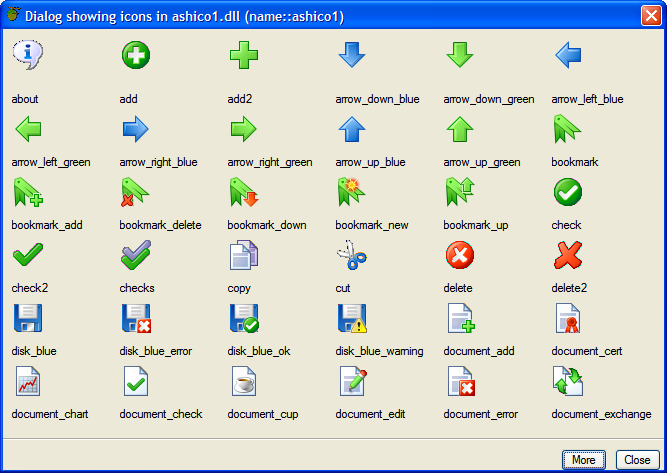Click the document_exchange icon
This screenshot has height=473, width=667.
pyautogui.click(x=568, y=382)
